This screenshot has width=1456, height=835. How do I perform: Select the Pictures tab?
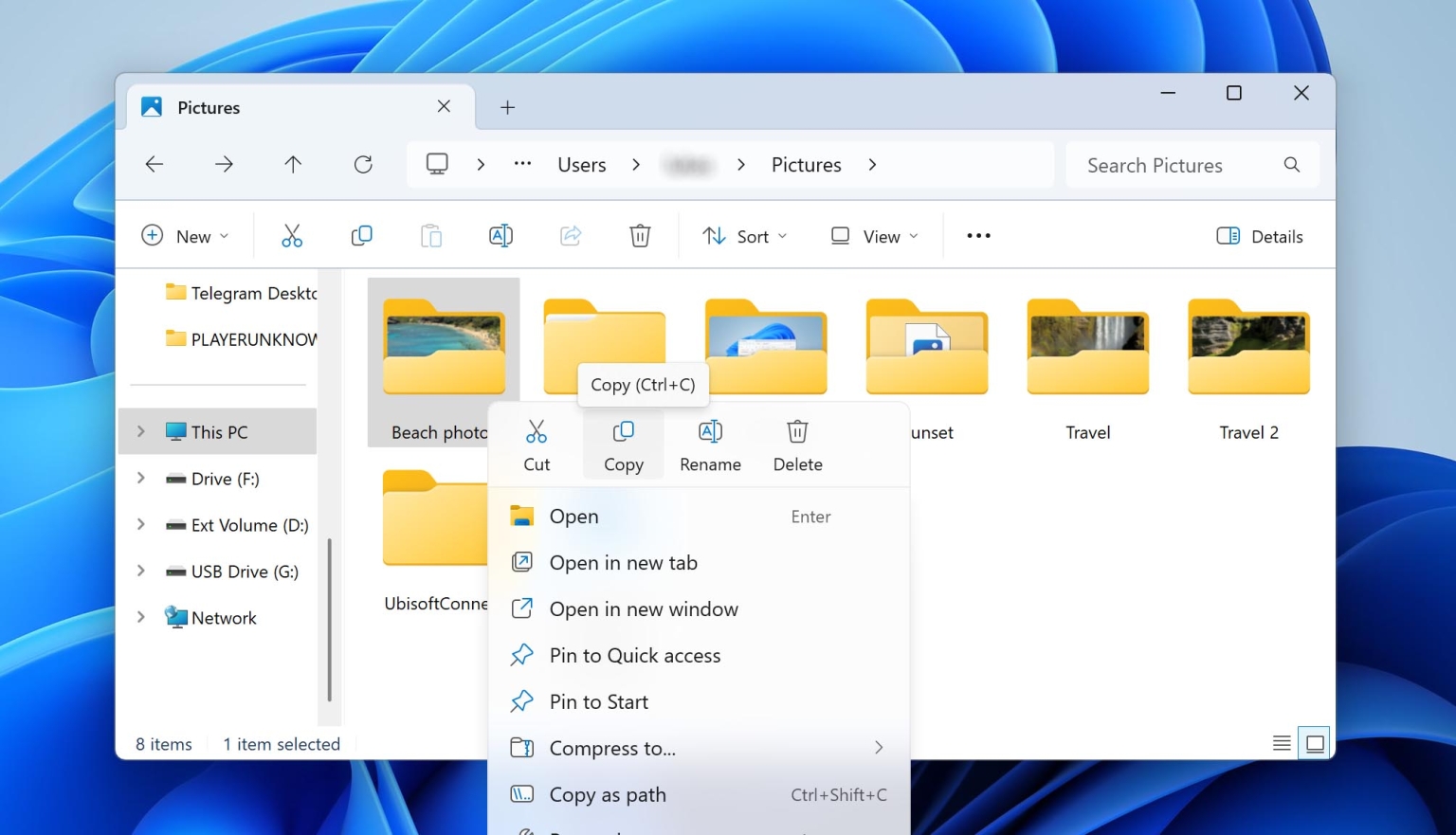pyautogui.click(x=208, y=107)
